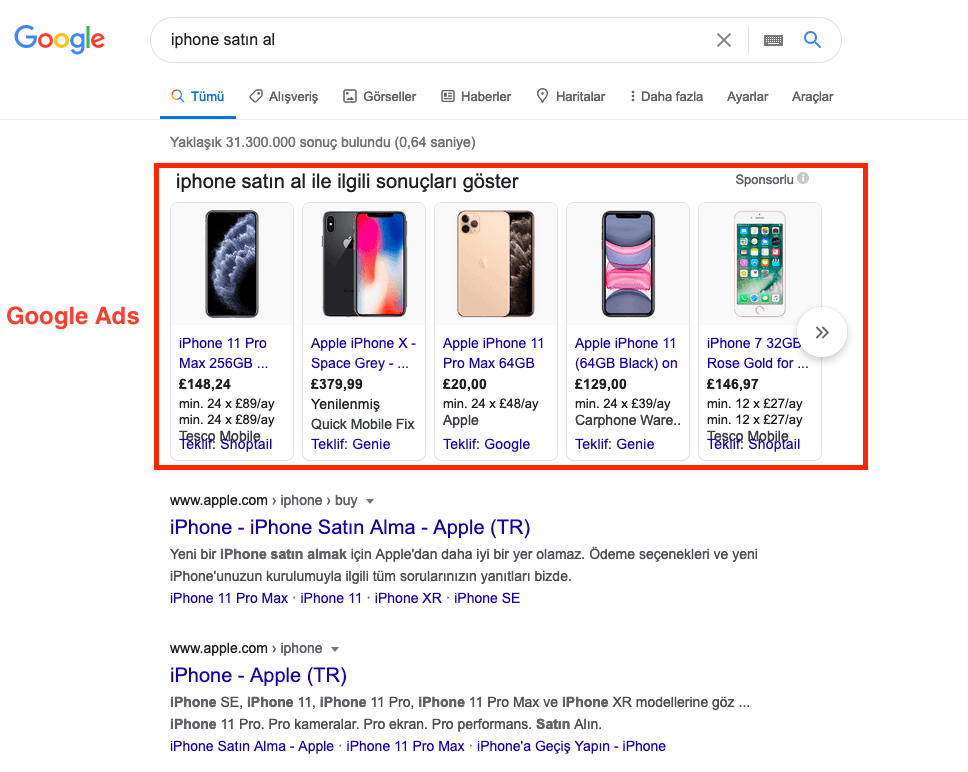Image resolution: width=968 pixels, height=772 pixels.
Task: Click the Sponsorlu label
Action: coord(764,180)
